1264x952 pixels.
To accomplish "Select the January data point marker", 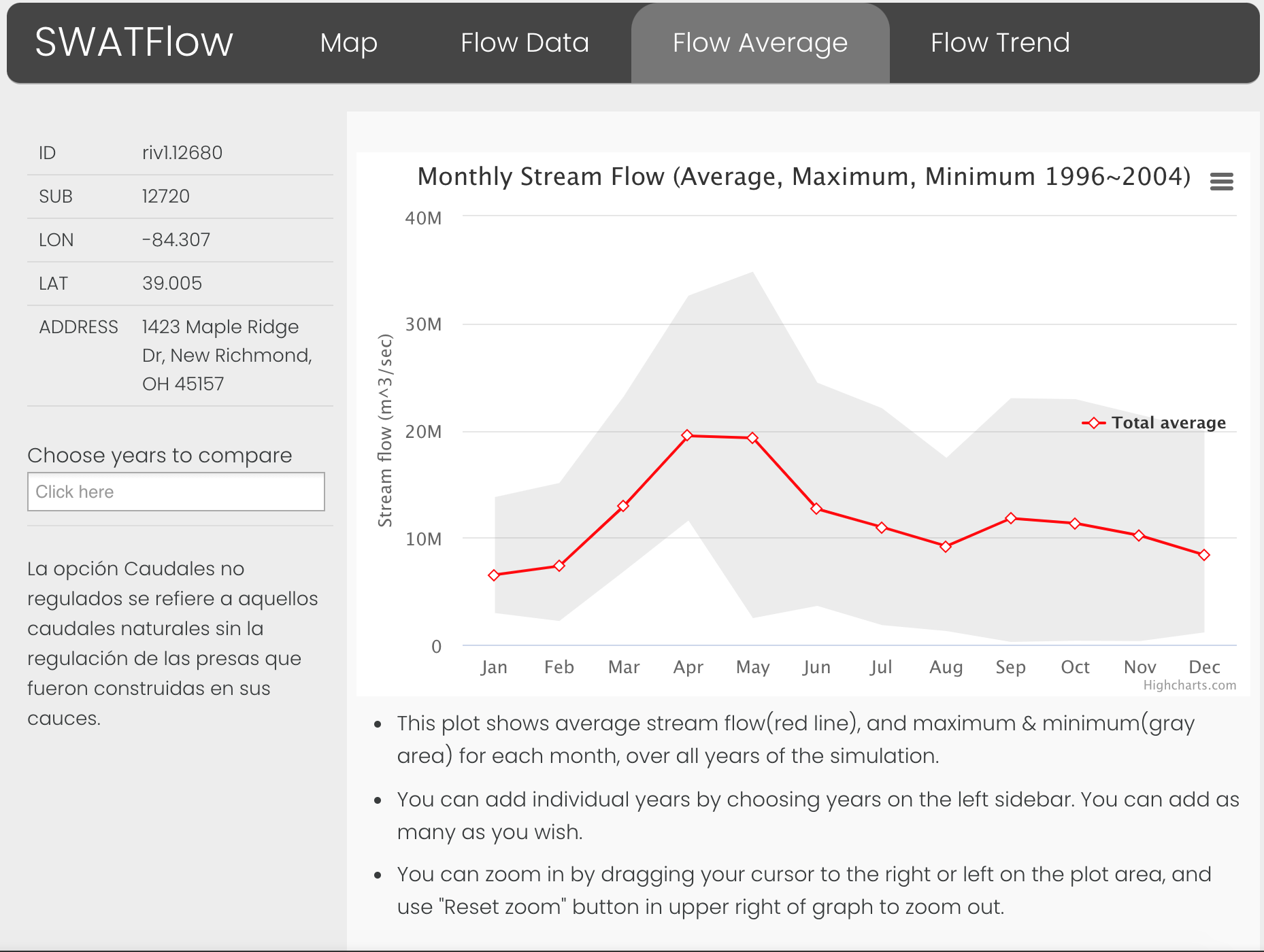I will point(494,575).
